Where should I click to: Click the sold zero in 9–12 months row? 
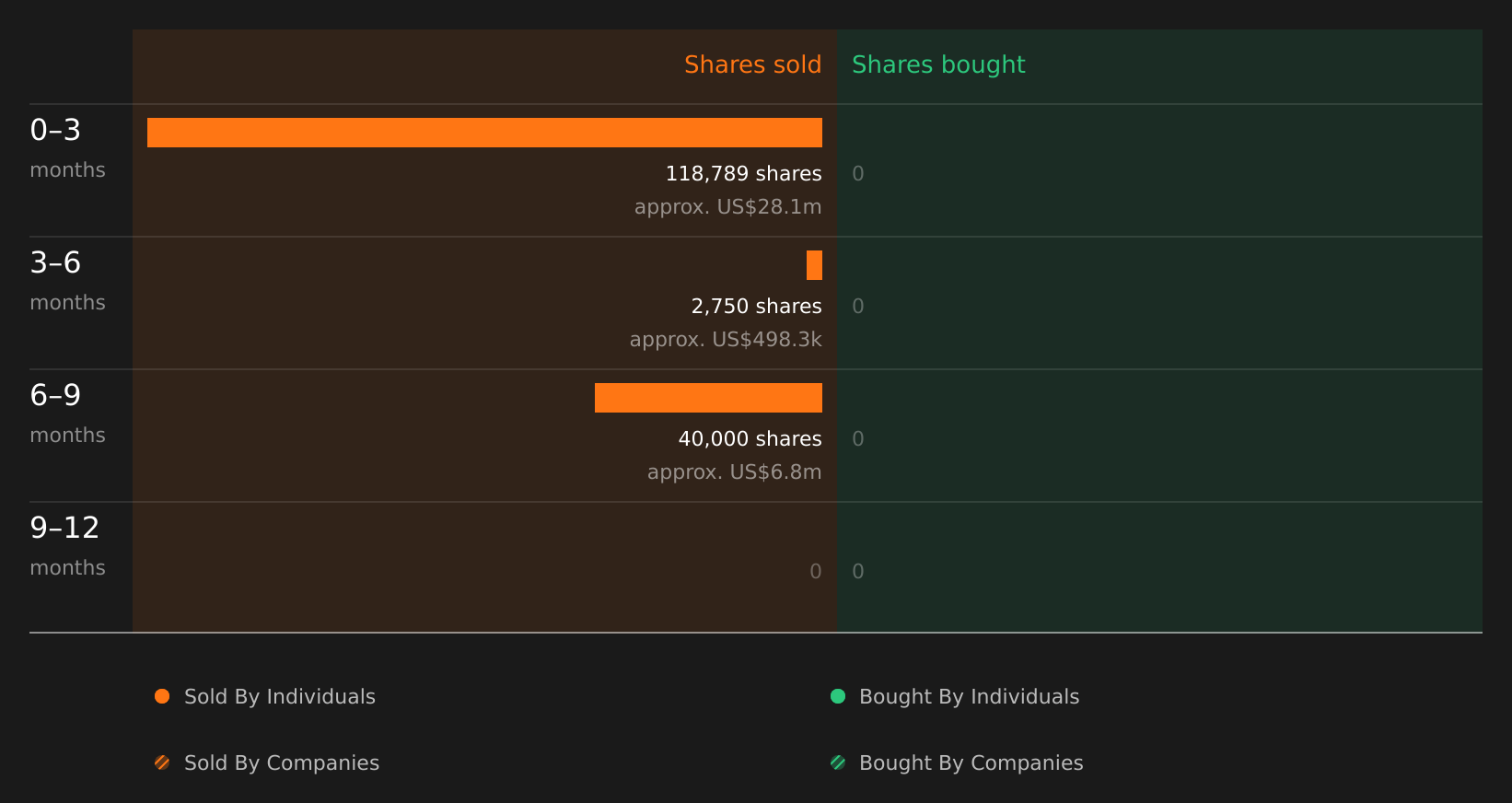point(815,571)
